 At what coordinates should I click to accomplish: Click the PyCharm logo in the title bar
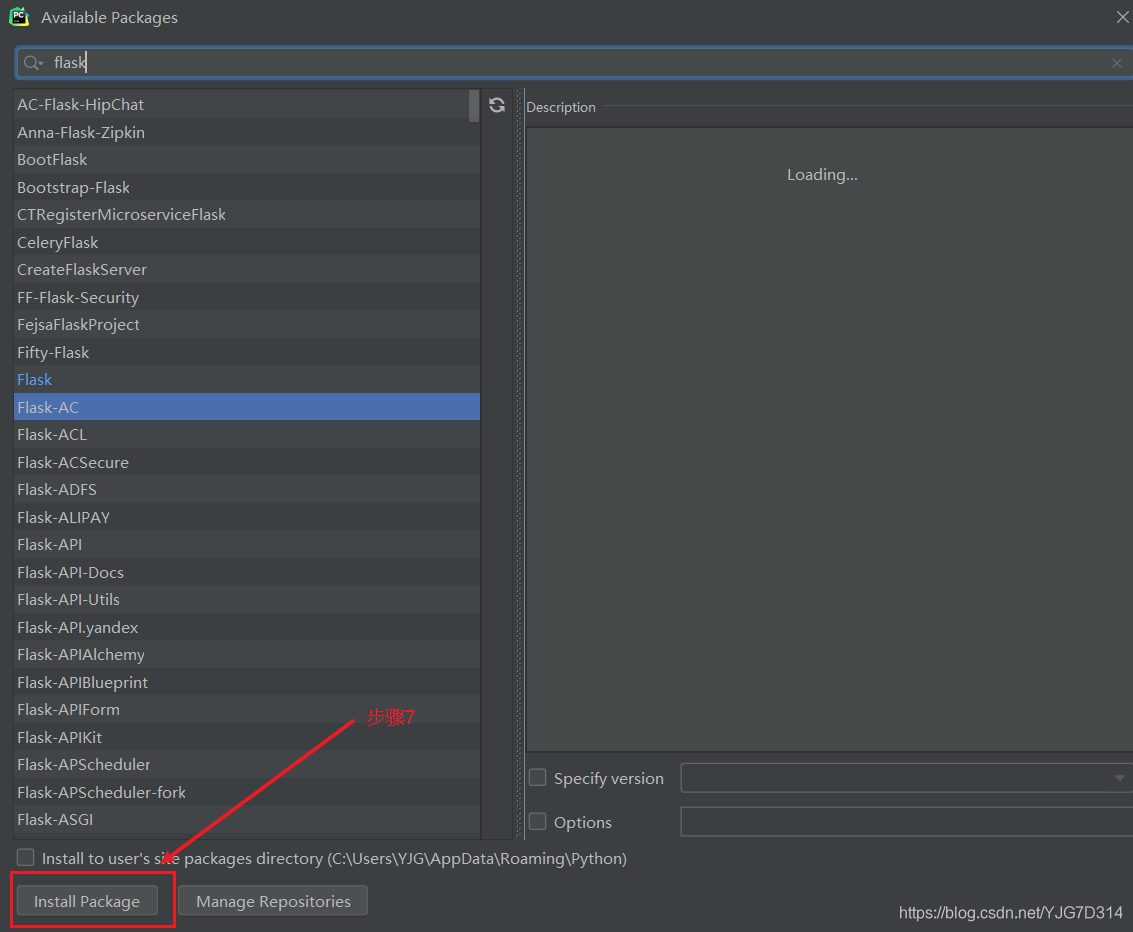20,17
